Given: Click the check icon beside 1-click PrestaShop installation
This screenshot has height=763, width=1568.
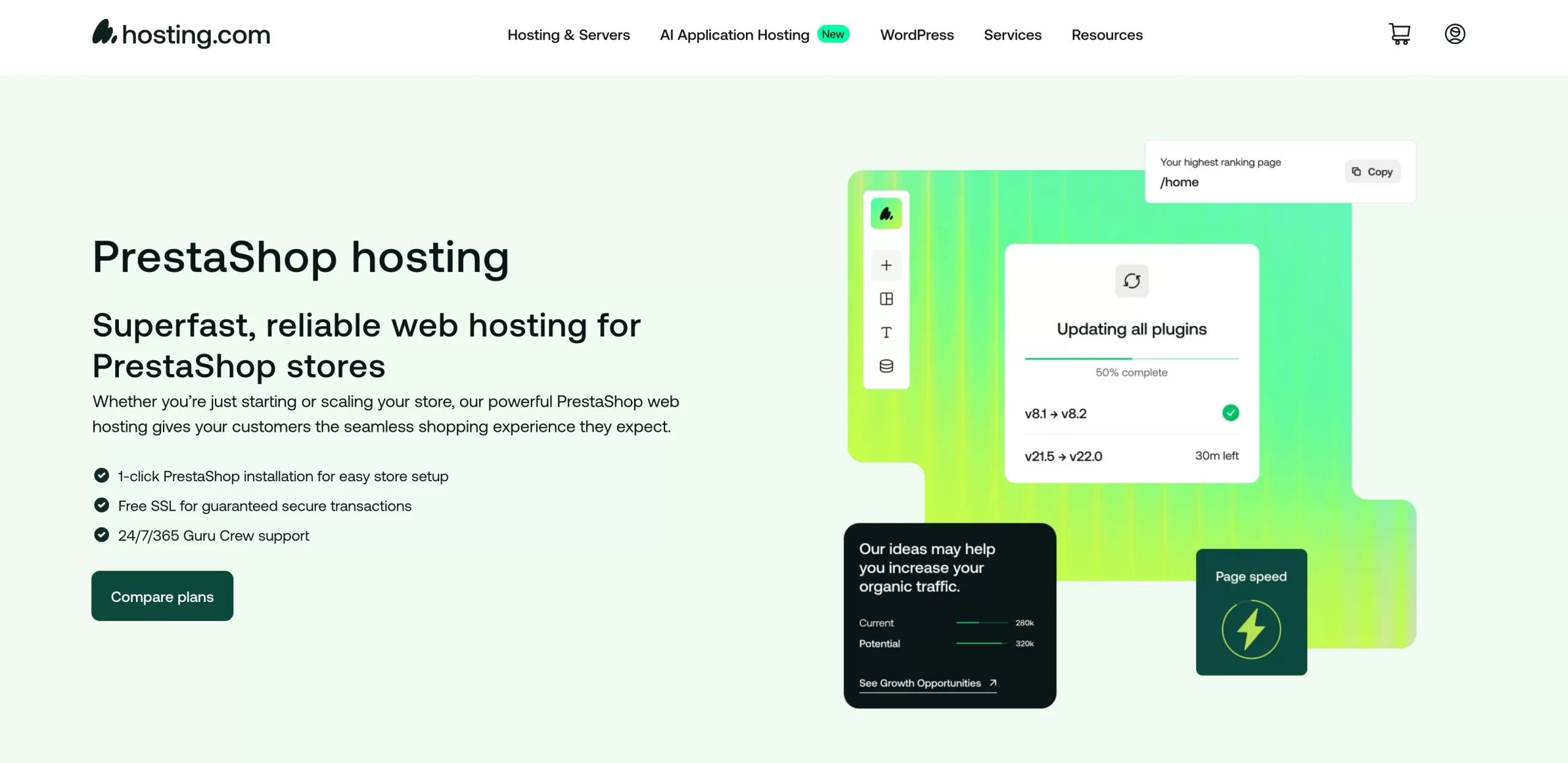Looking at the screenshot, I should point(102,475).
